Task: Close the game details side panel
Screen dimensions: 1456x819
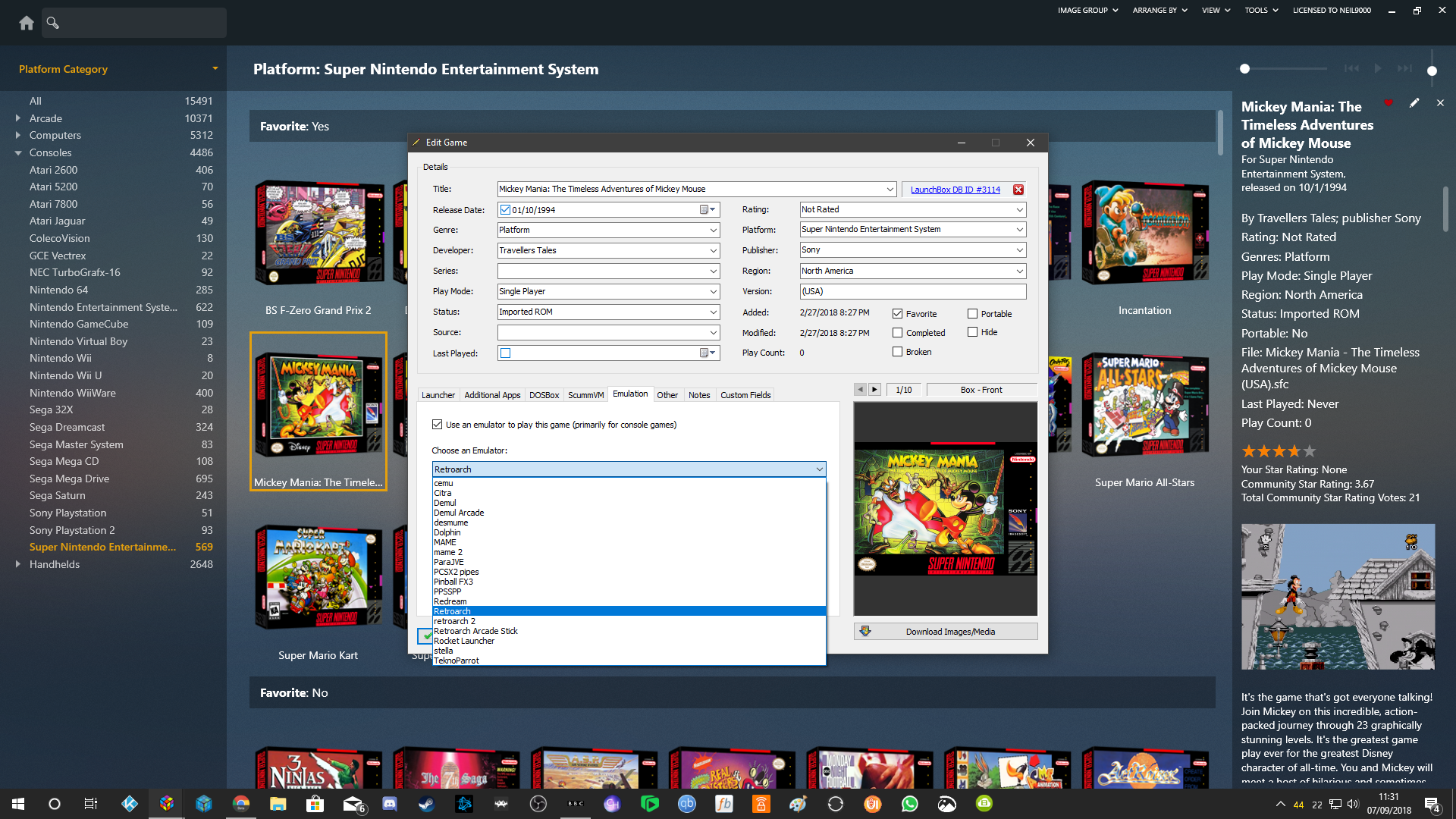Action: (1440, 102)
